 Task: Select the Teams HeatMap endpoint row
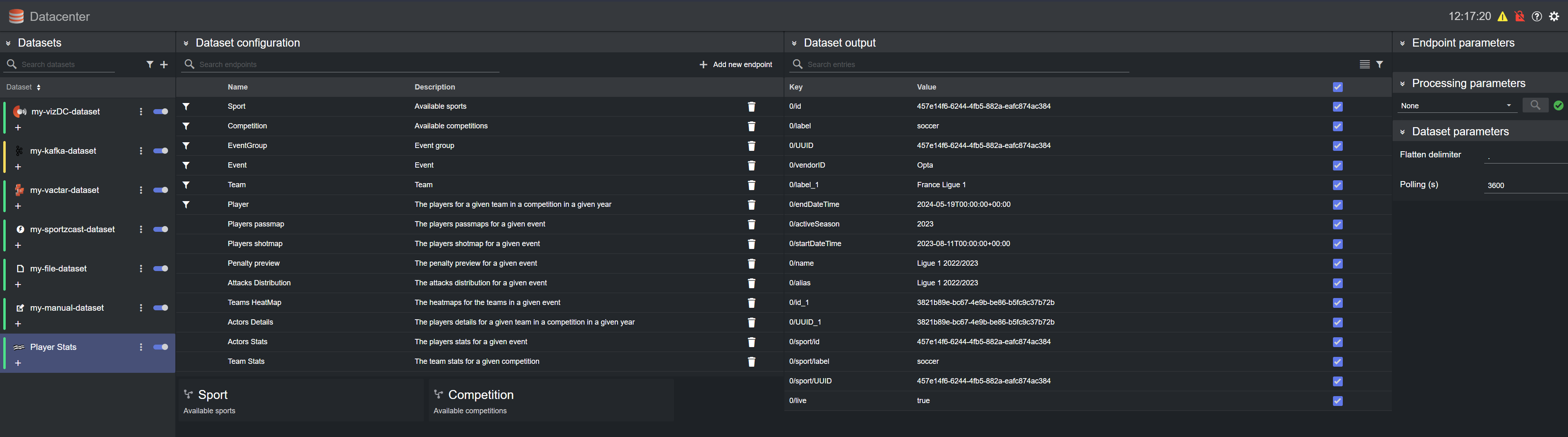click(x=254, y=303)
